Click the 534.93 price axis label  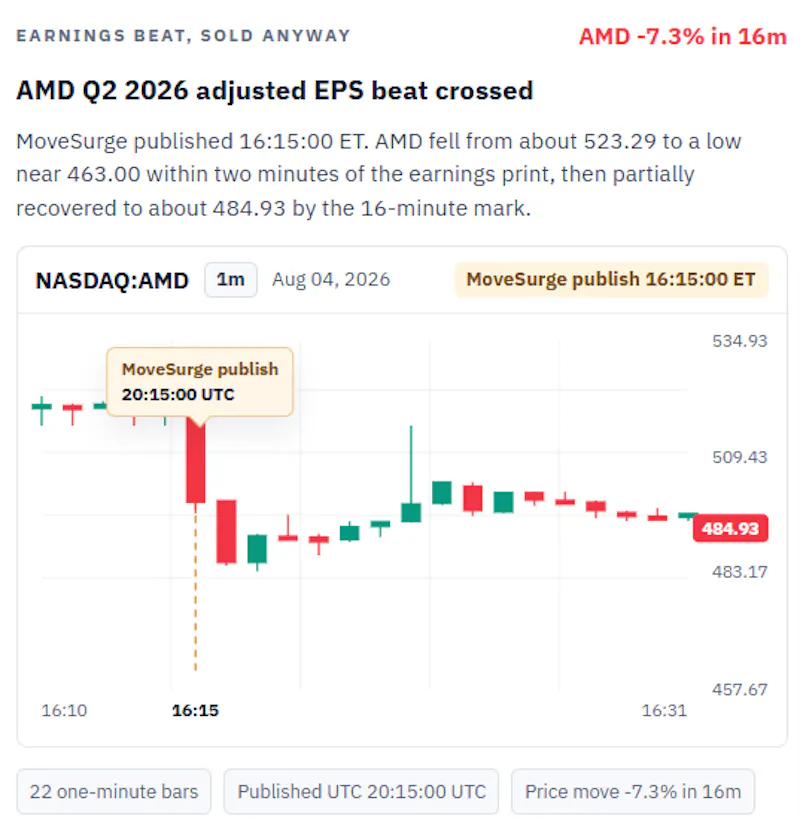coord(740,341)
